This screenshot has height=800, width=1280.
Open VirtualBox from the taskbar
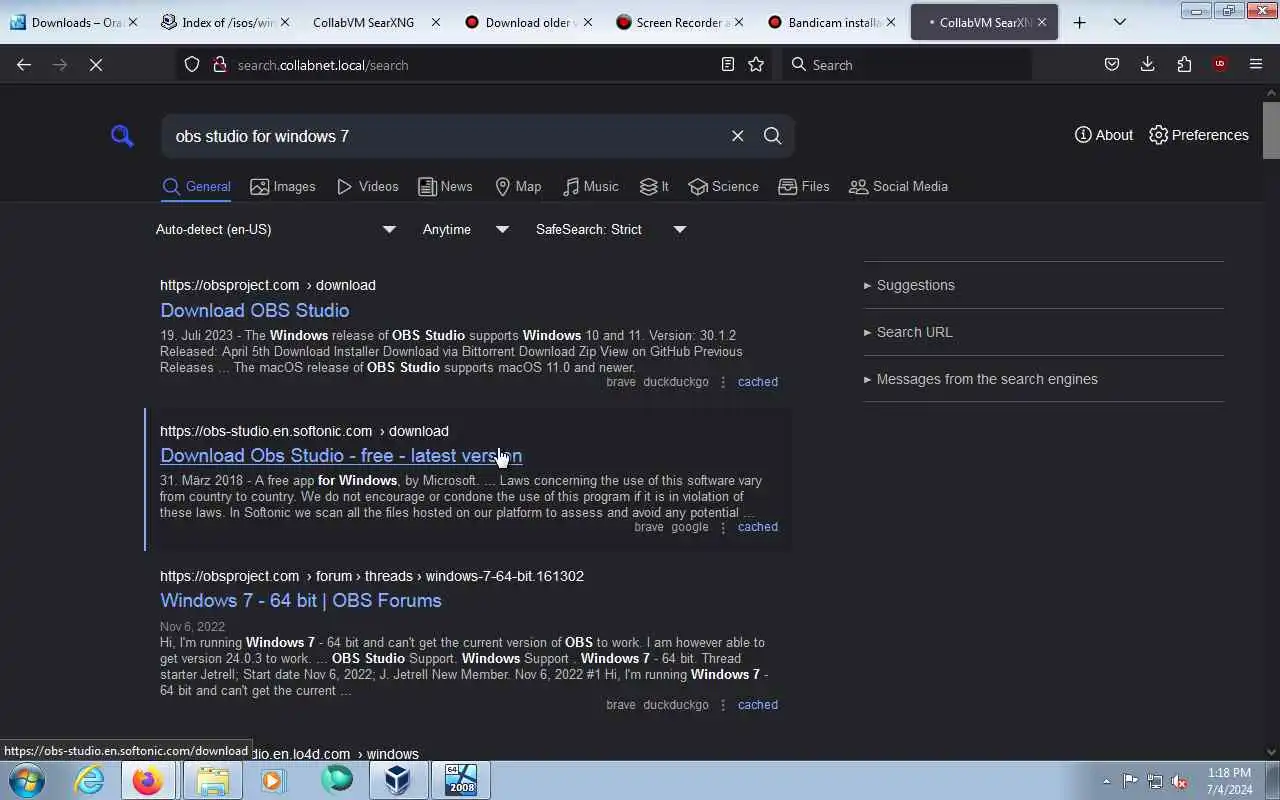click(397, 780)
